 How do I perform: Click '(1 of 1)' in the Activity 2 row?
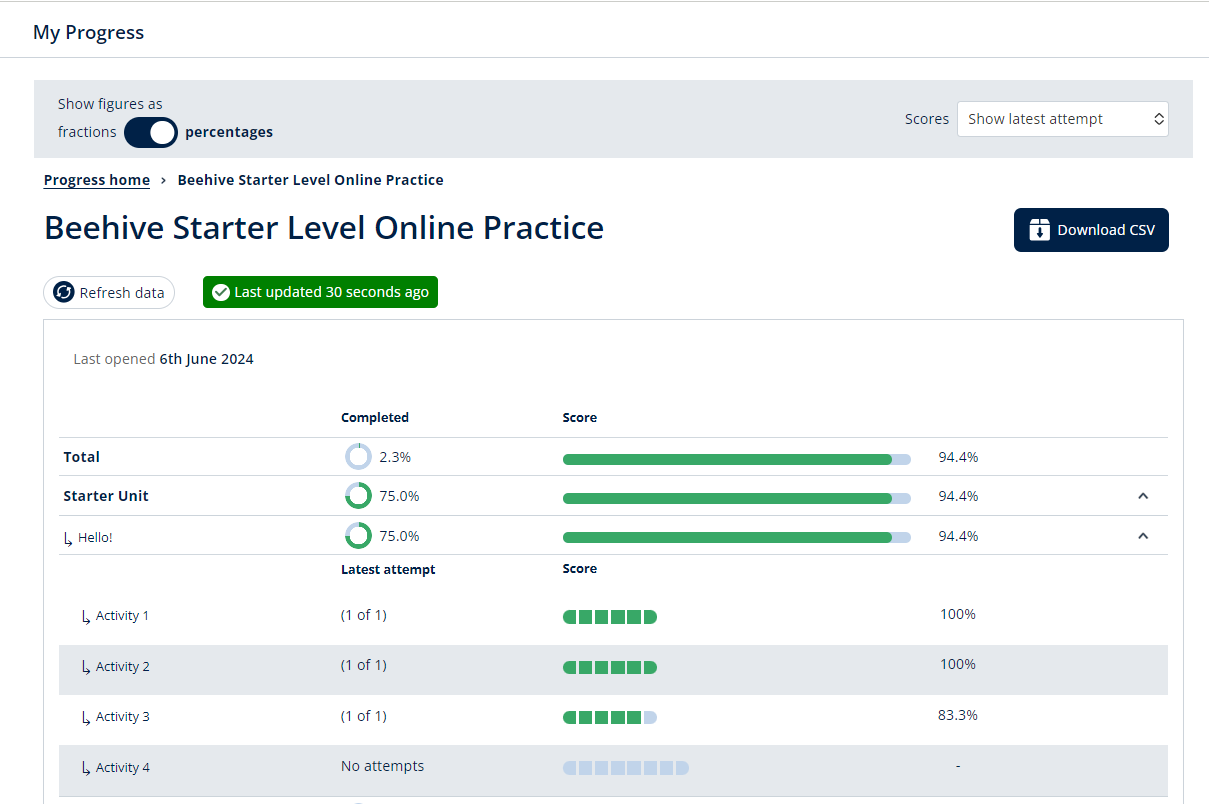[x=364, y=665]
